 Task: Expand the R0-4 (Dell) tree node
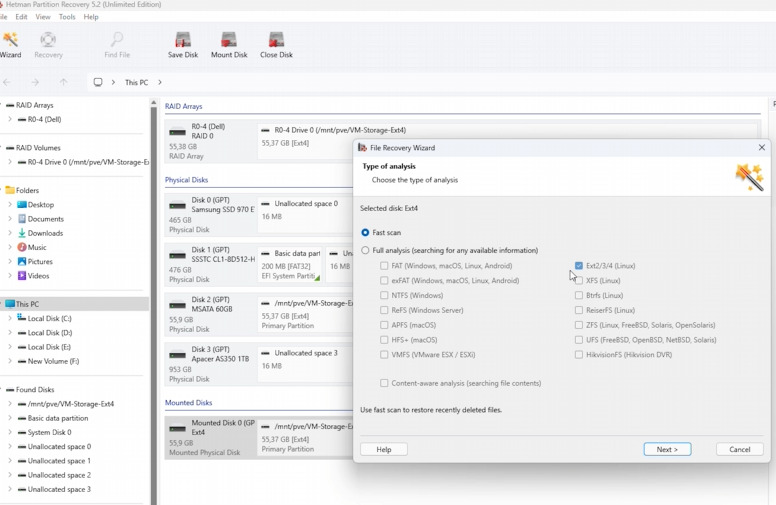pos(9,119)
